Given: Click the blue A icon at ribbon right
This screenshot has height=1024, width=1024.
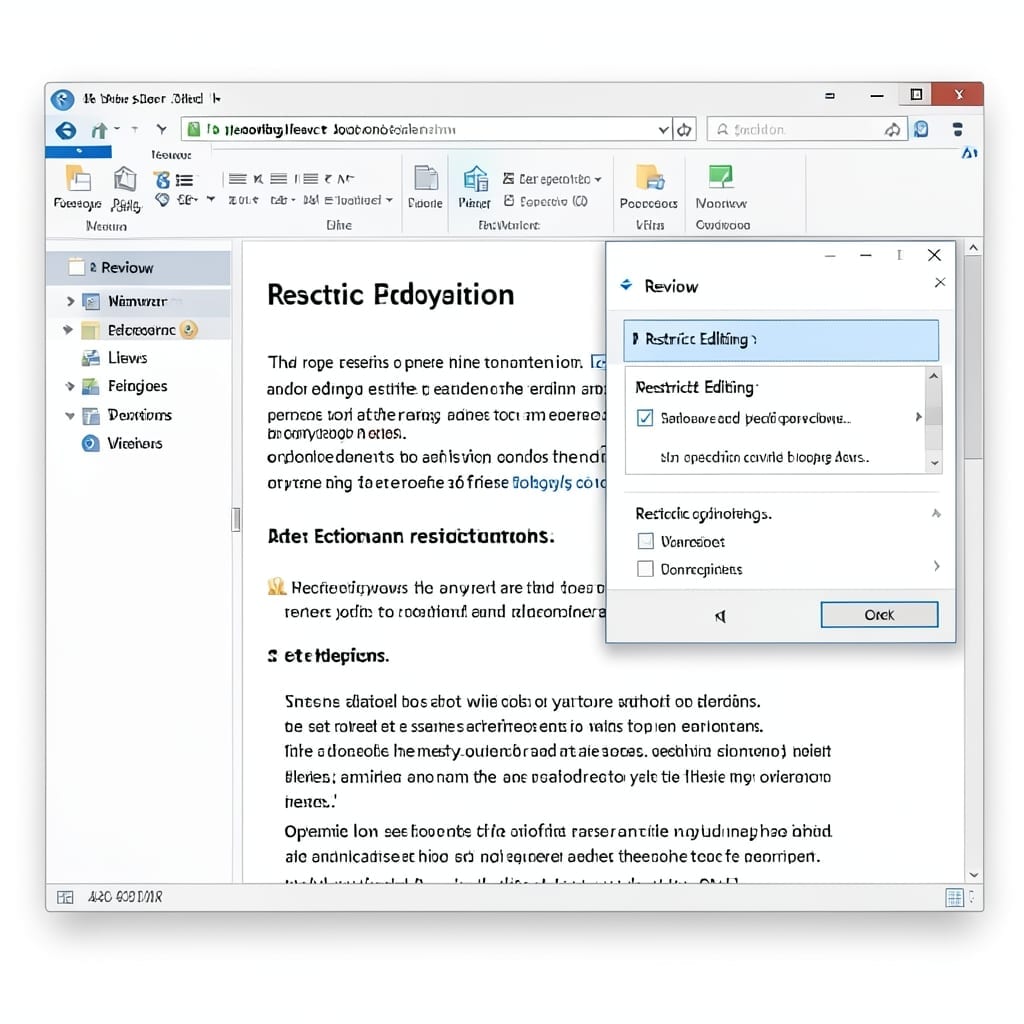Looking at the screenshot, I should [969, 153].
